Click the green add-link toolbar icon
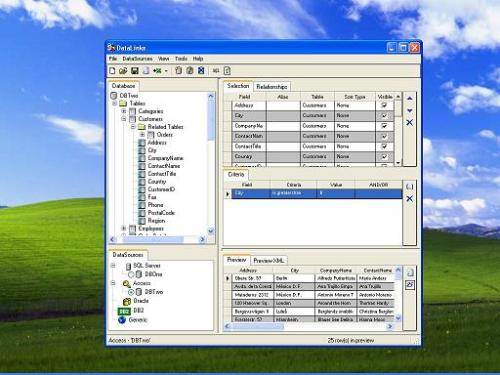 click(157, 71)
